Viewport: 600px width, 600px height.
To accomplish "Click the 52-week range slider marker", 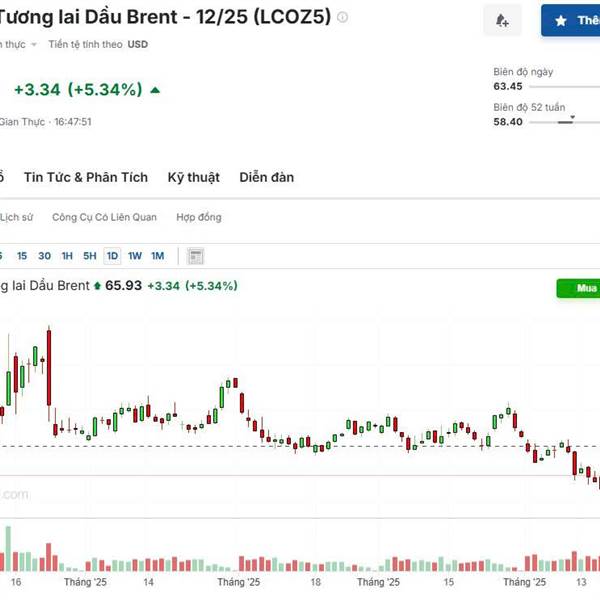I will point(571,120).
